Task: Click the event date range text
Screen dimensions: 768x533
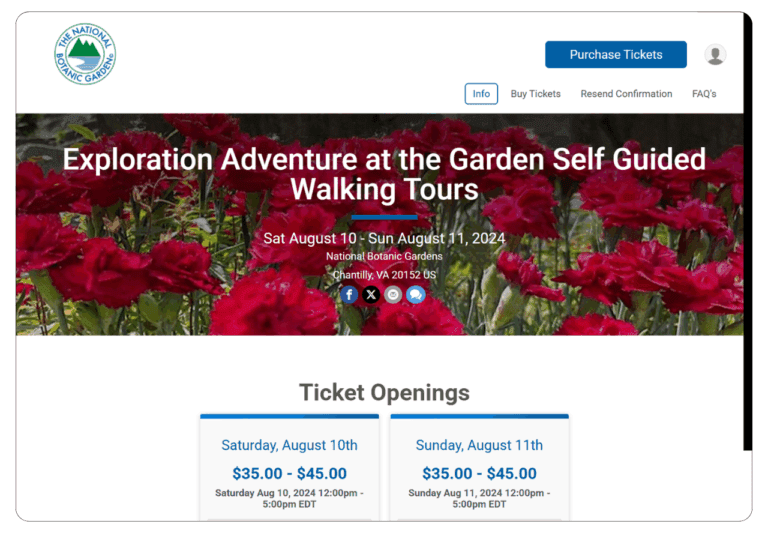Action: 384,238
